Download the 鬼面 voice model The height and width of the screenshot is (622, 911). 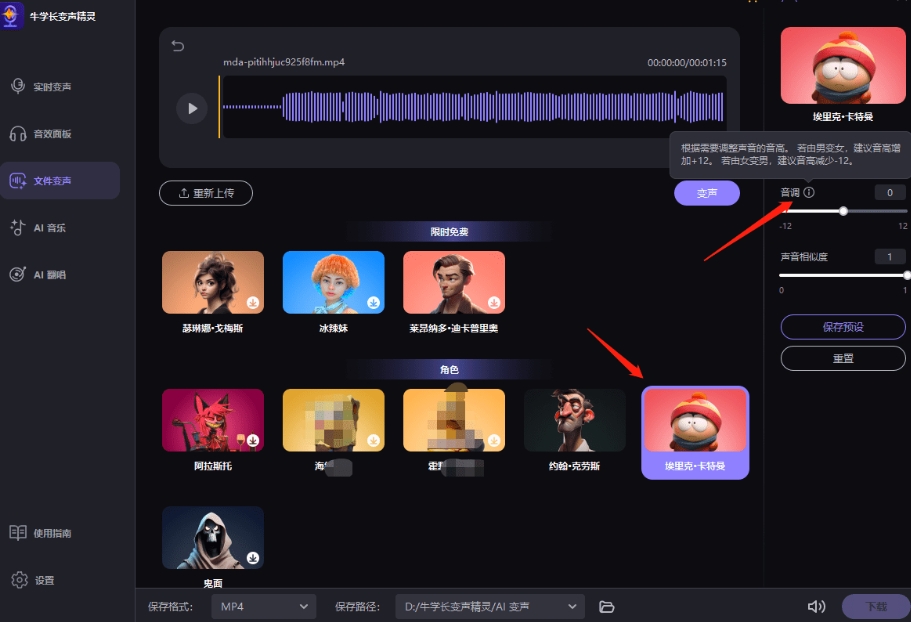coord(253,558)
